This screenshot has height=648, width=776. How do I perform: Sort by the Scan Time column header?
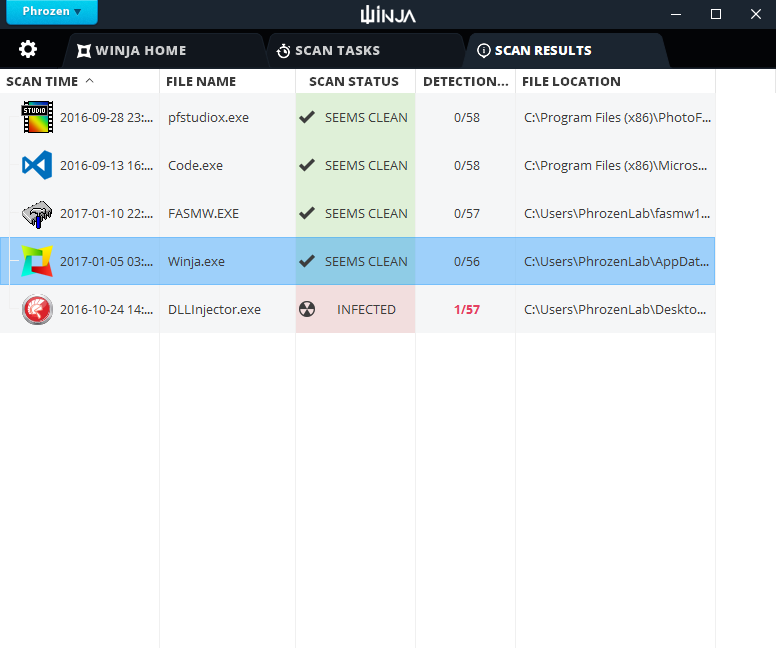79,82
